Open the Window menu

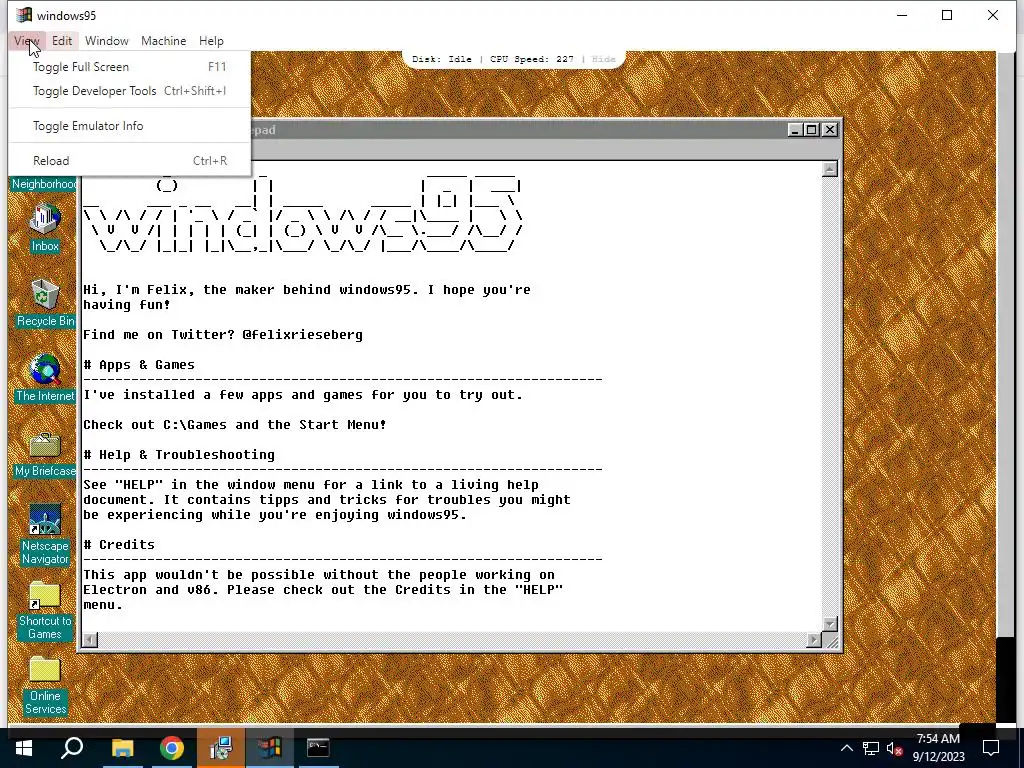(x=106, y=40)
